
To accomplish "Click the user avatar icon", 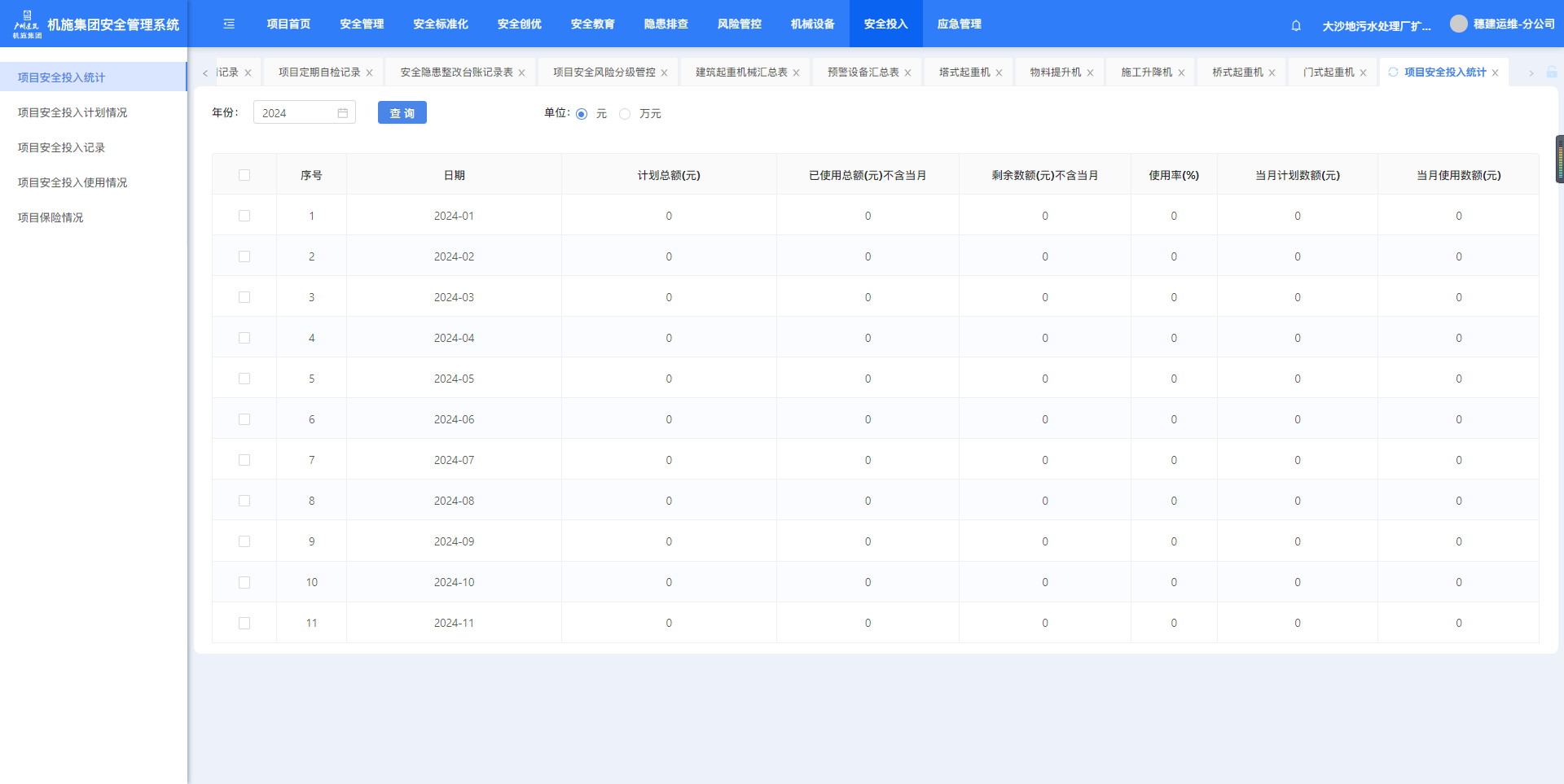I will pos(1458,24).
